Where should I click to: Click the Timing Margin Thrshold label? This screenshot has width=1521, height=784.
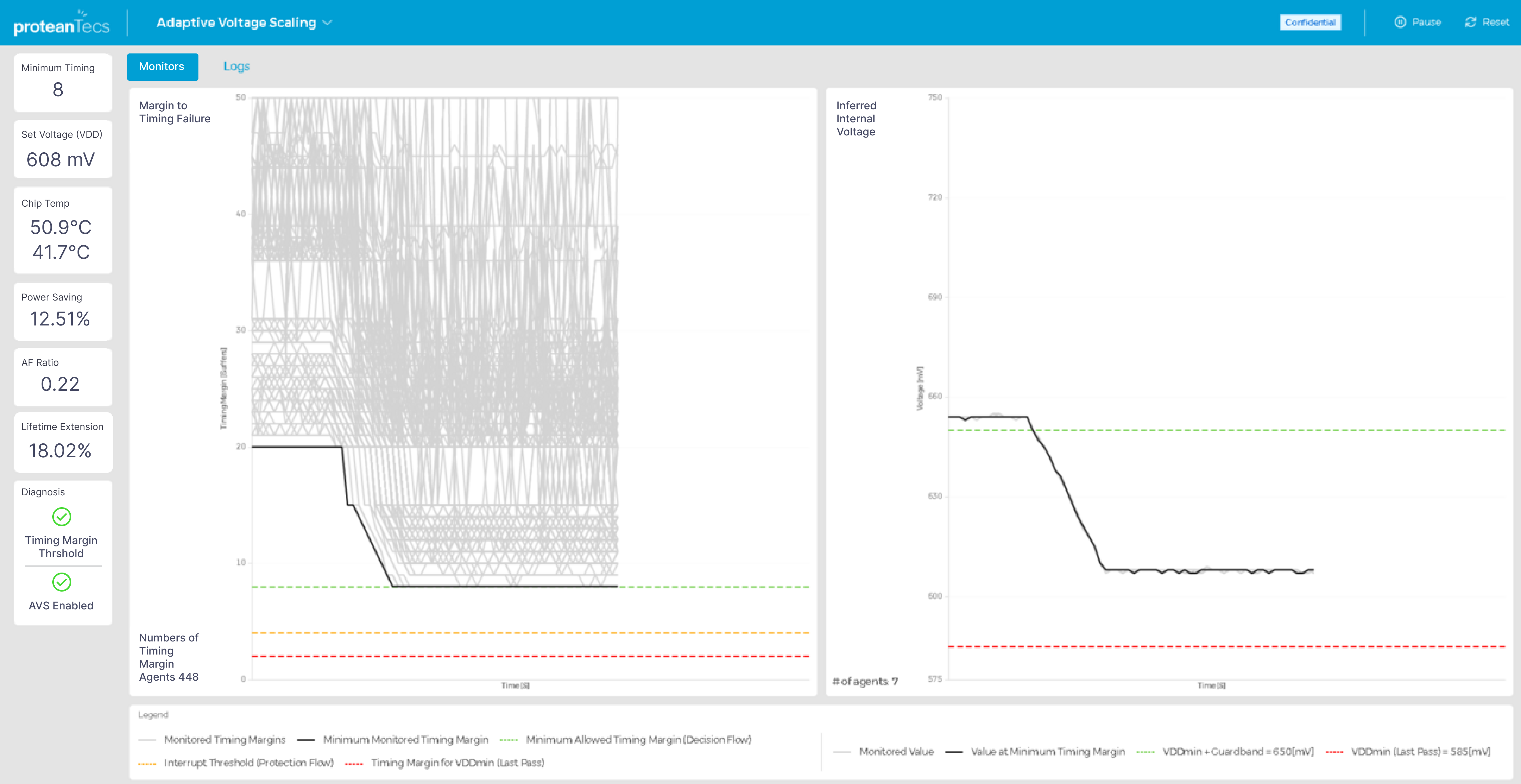pos(61,547)
